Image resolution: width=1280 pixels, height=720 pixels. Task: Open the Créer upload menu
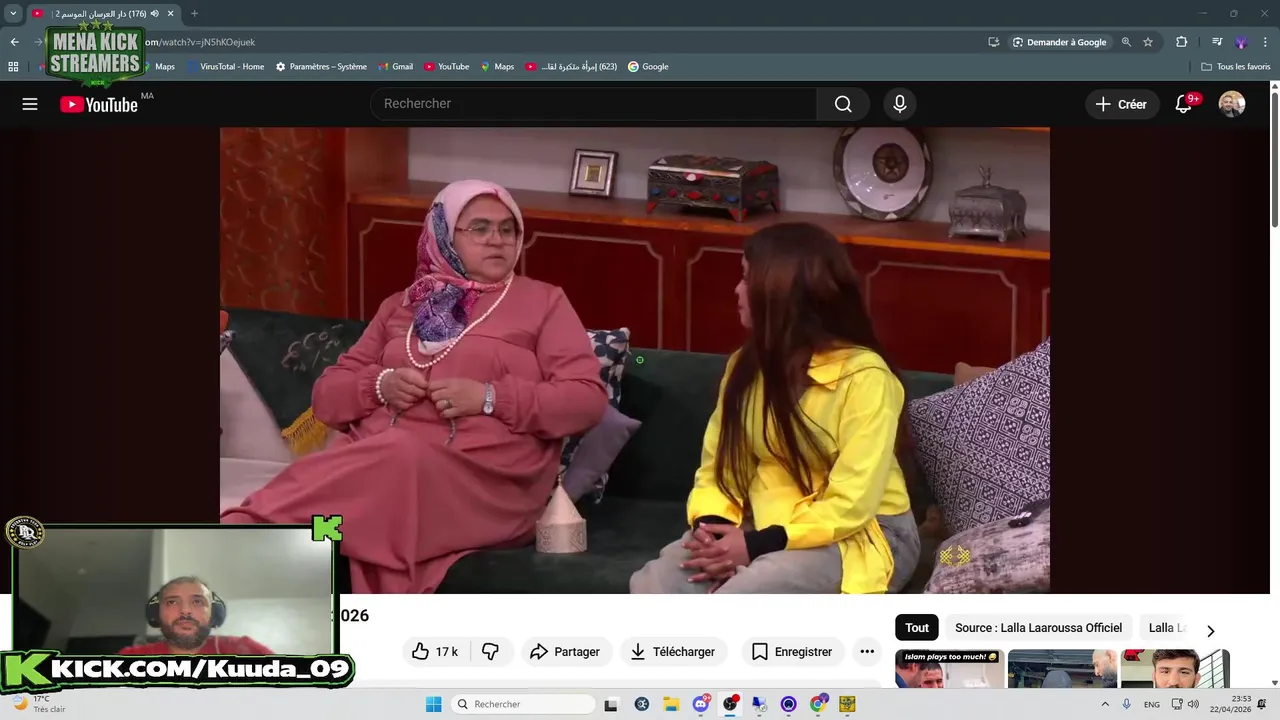coord(1122,104)
